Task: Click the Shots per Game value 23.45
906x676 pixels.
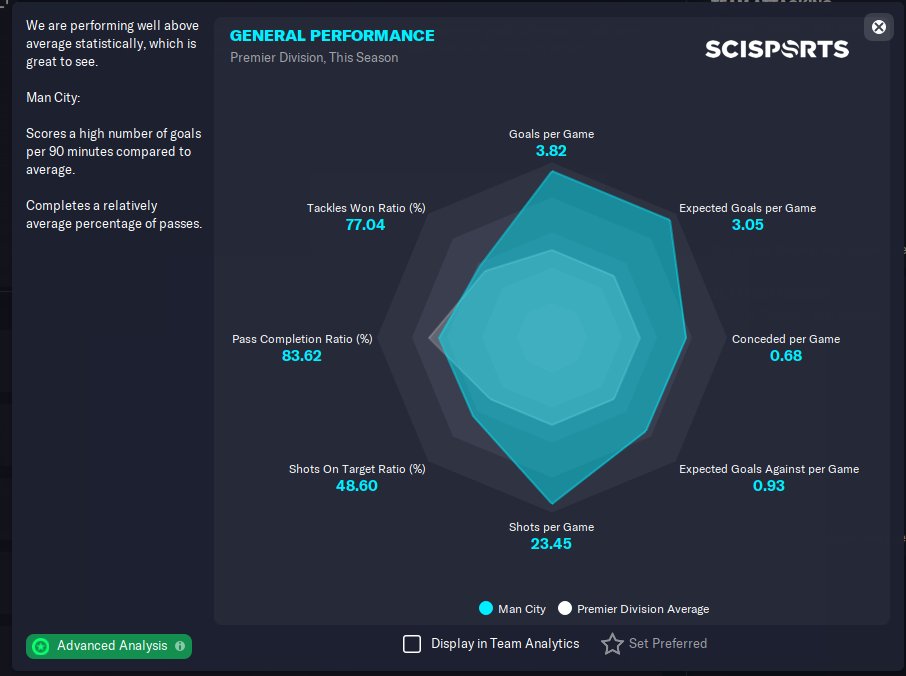Action: (x=551, y=544)
